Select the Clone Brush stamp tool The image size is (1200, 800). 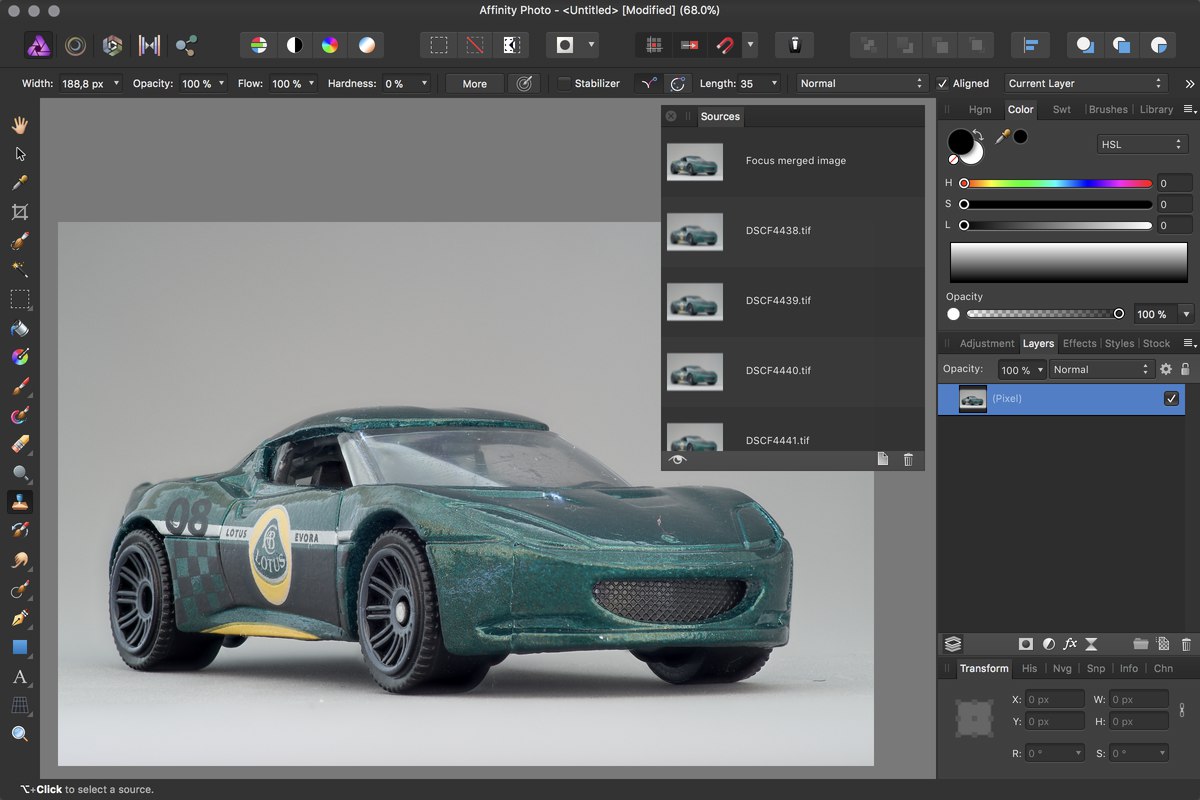(19, 502)
